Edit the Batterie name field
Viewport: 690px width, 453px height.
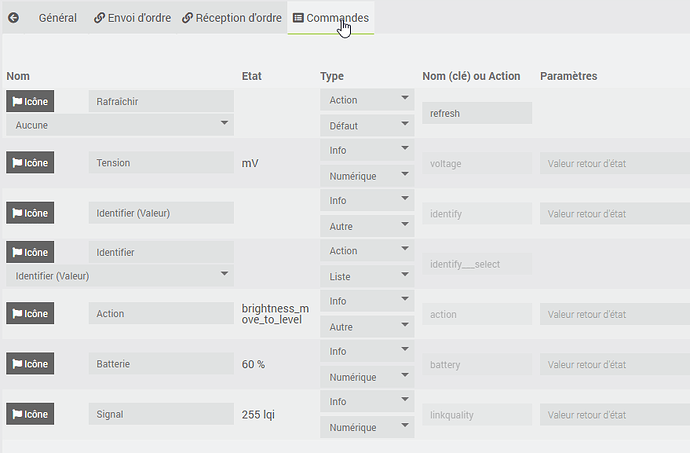[x=161, y=364]
